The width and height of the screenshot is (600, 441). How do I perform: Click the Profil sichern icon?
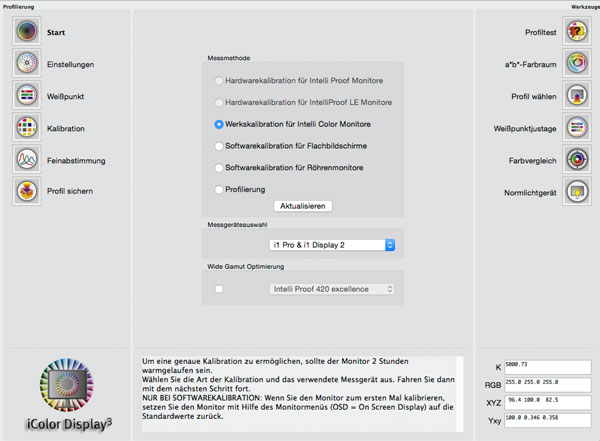click(x=27, y=191)
